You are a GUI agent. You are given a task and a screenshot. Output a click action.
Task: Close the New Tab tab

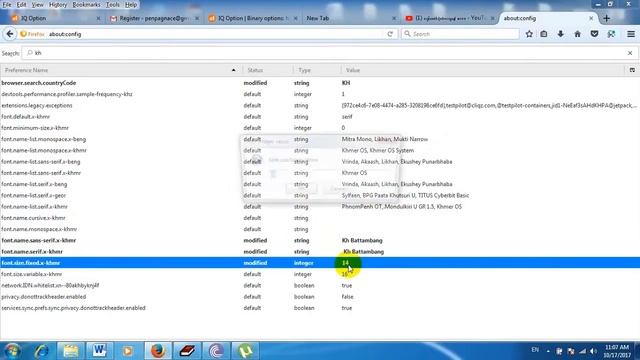click(x=393, y=18)
